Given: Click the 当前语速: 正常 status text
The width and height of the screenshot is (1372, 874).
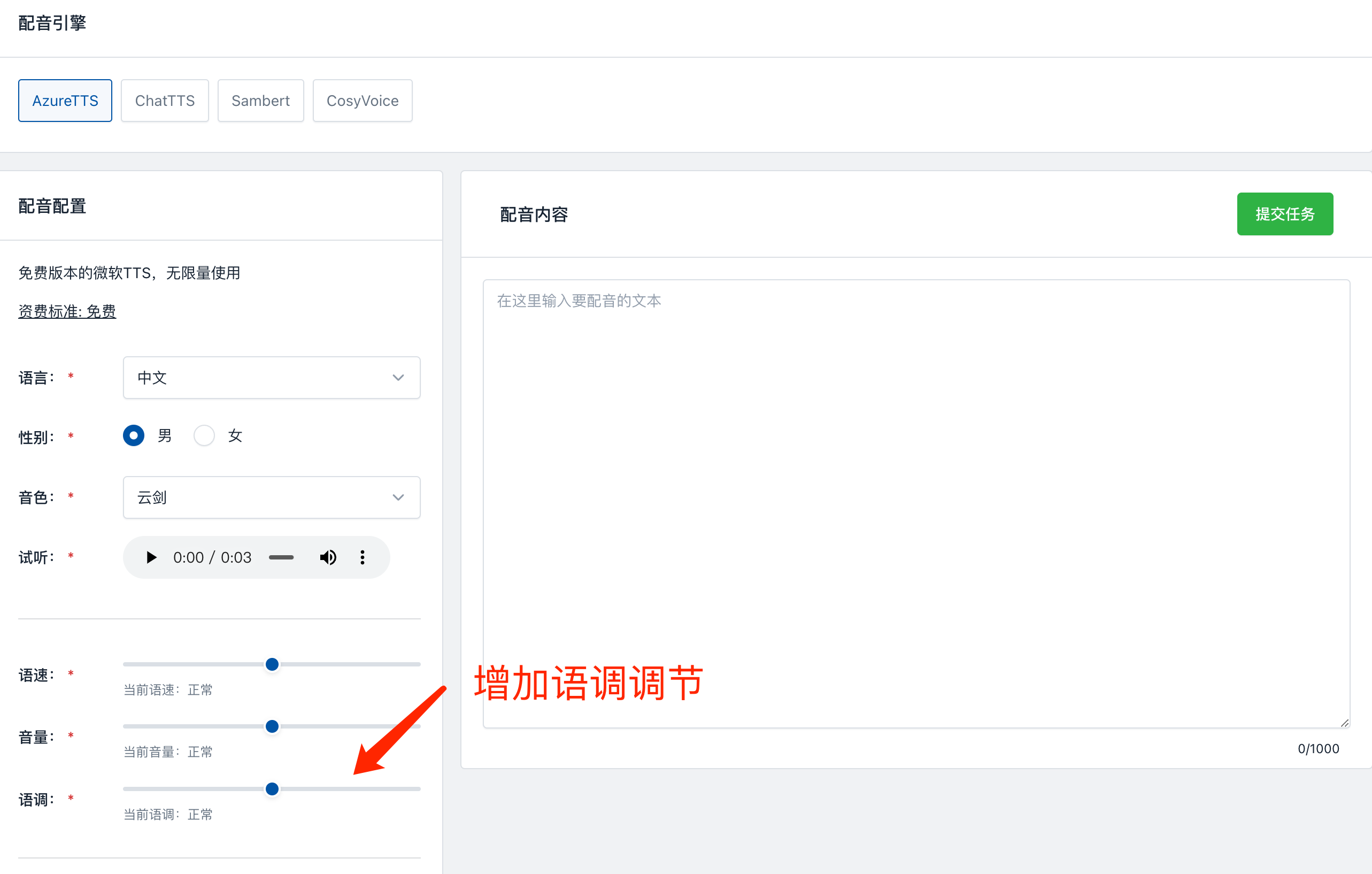Looking at the screenshot, I should 168,690.
